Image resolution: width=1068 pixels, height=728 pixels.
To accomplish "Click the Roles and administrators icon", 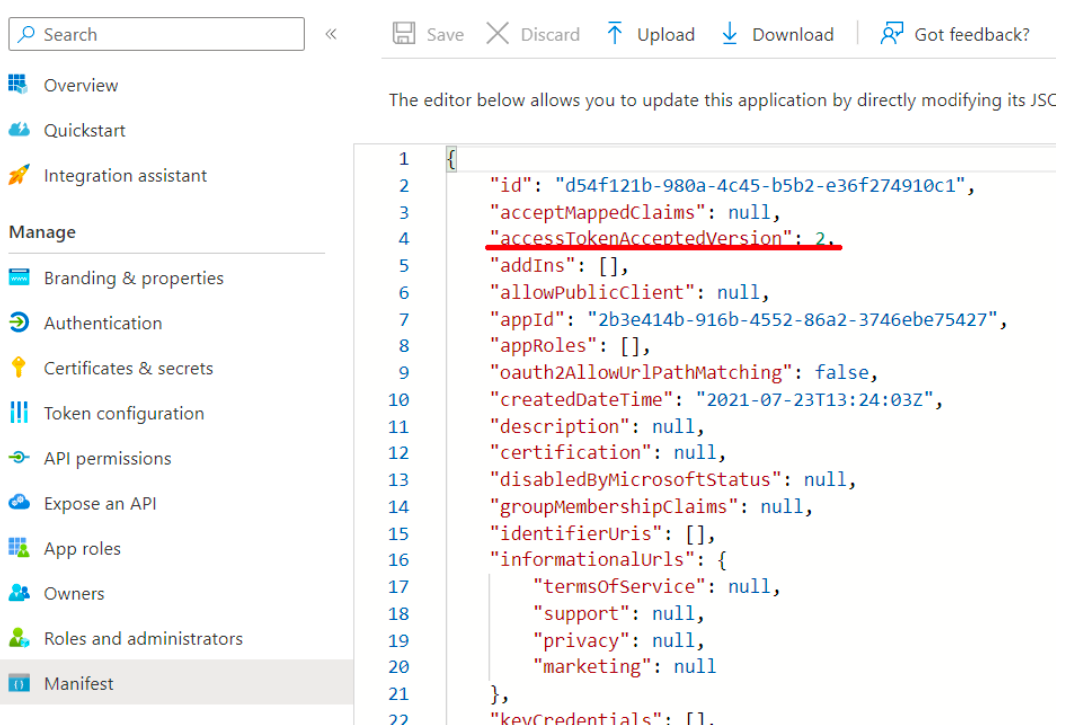I will click(x=18, y=637).
